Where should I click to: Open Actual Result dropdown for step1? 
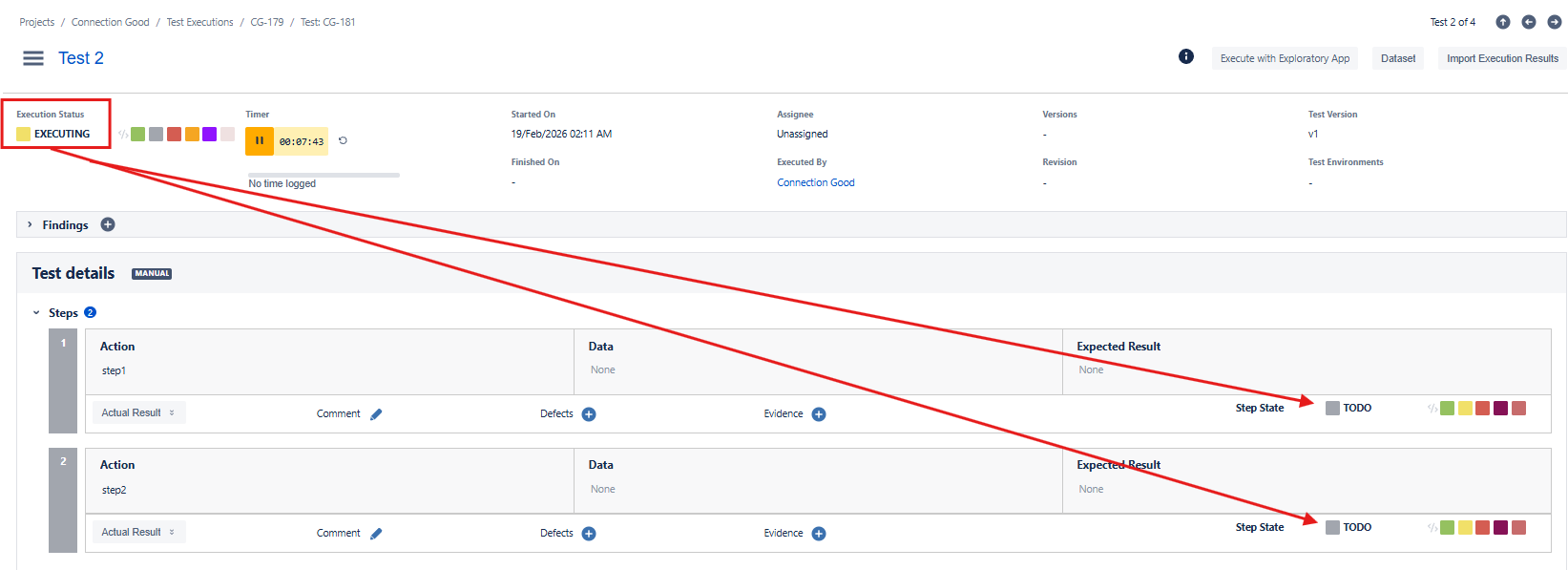click(x=138, y=412)
